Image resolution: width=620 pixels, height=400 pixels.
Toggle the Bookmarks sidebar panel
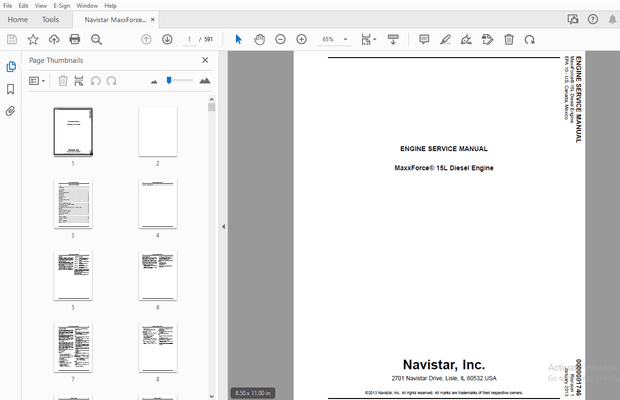pos(11,89)
